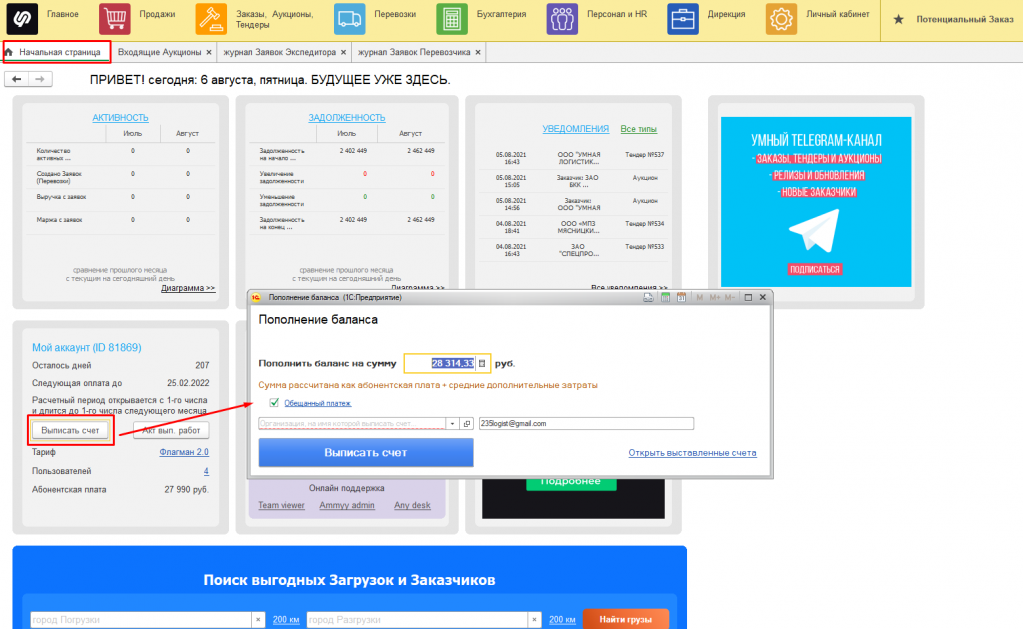
Task: Go forward with the right arrow
Action: click(x=40, y=79)
